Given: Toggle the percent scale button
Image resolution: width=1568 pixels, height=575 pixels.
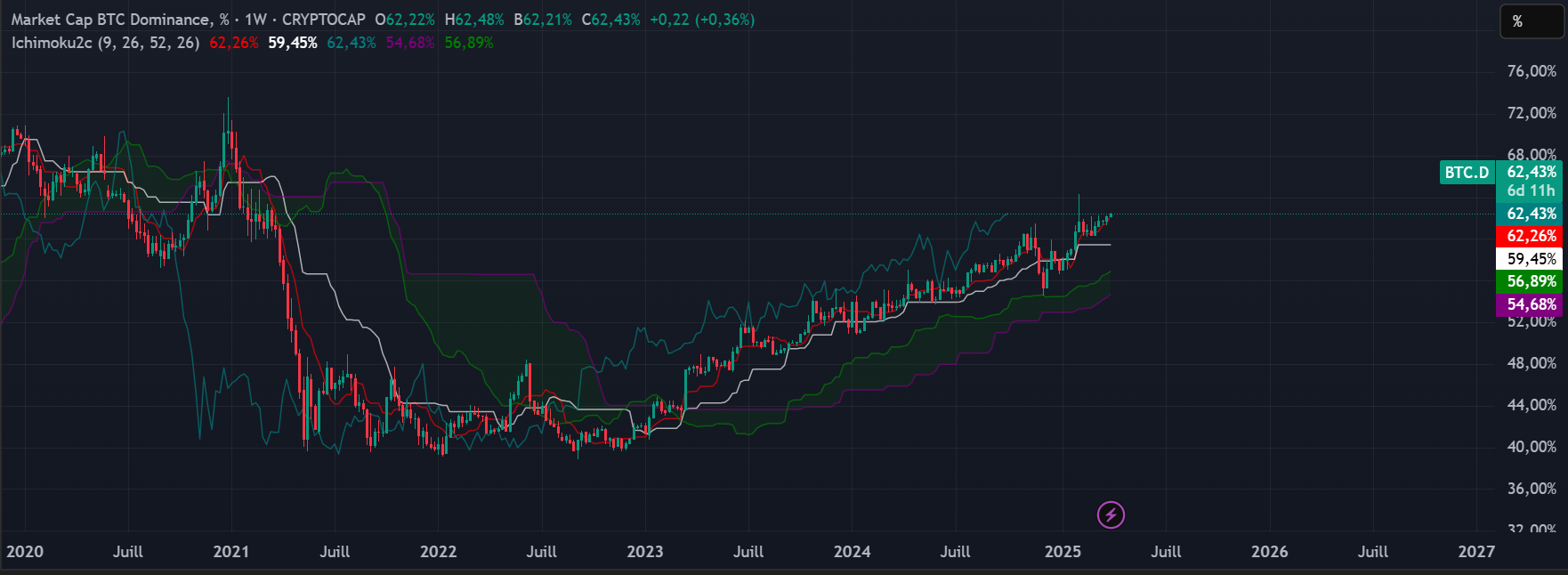Looking at the screenshot, I should 1531,21.
